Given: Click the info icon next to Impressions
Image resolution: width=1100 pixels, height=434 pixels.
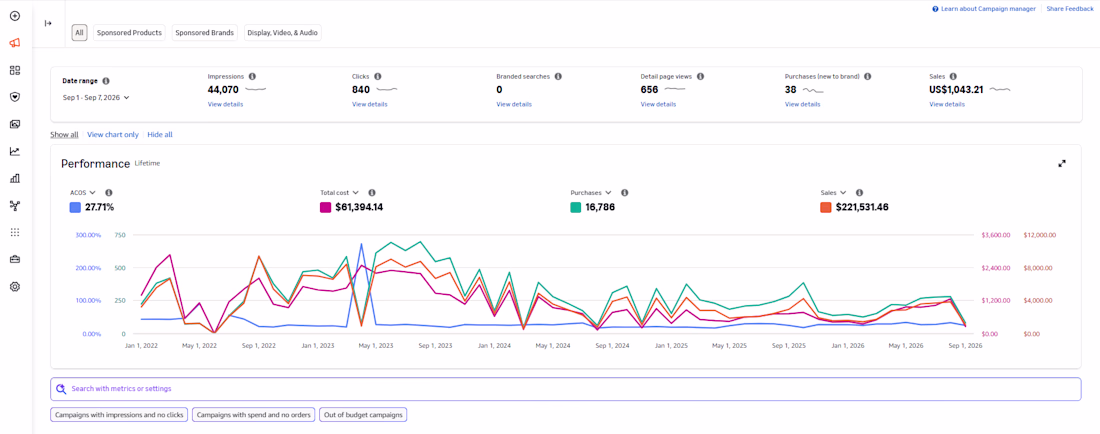Looking at the screenshot, I should pyautogui.click(x=253, y=76).
